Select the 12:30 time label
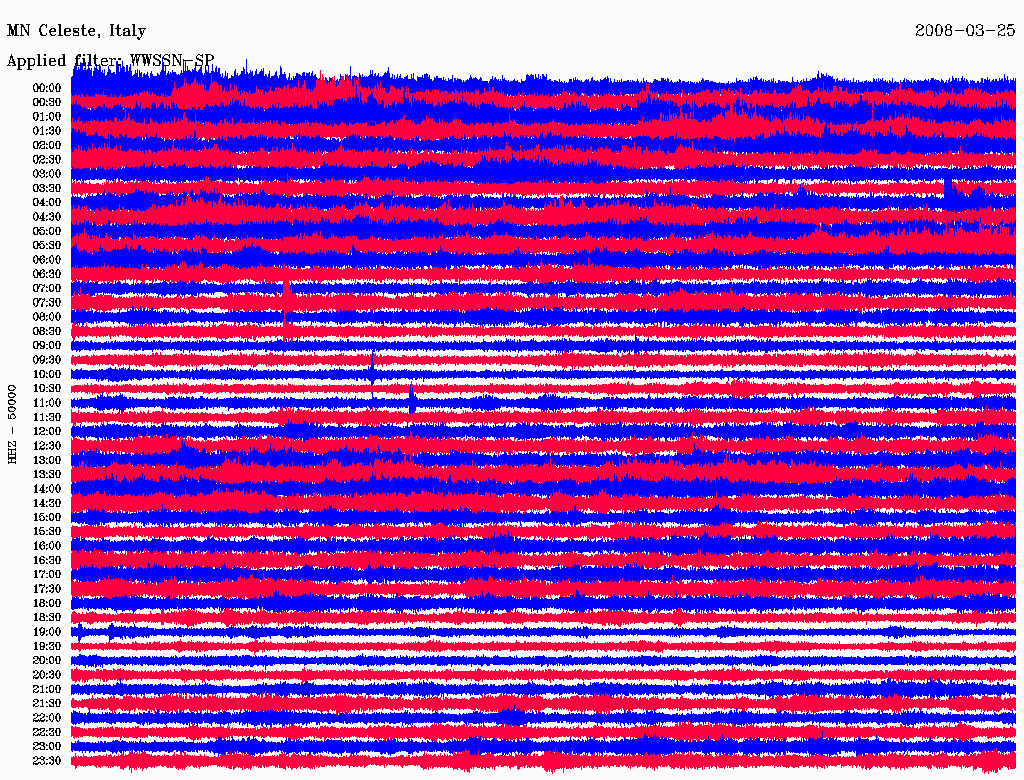The width and height of the screenshot is (1024, 780). click(x=47, y=446)
